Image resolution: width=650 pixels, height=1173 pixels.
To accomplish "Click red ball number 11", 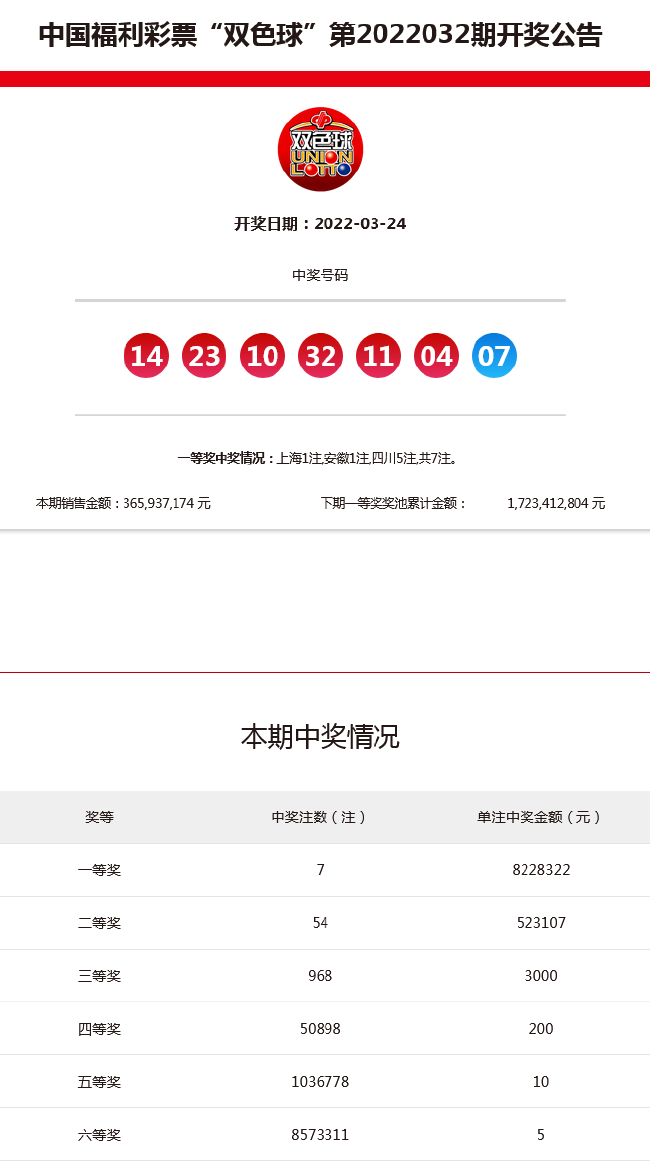I will point(378,356).
